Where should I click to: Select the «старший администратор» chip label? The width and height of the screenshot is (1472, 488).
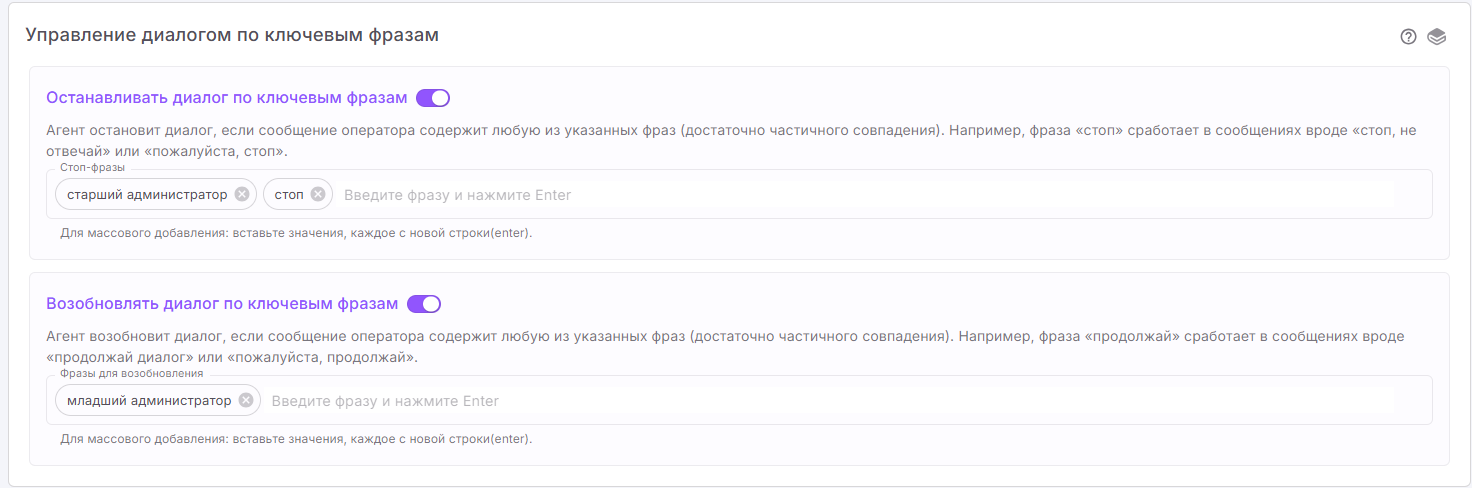point(147,195)
